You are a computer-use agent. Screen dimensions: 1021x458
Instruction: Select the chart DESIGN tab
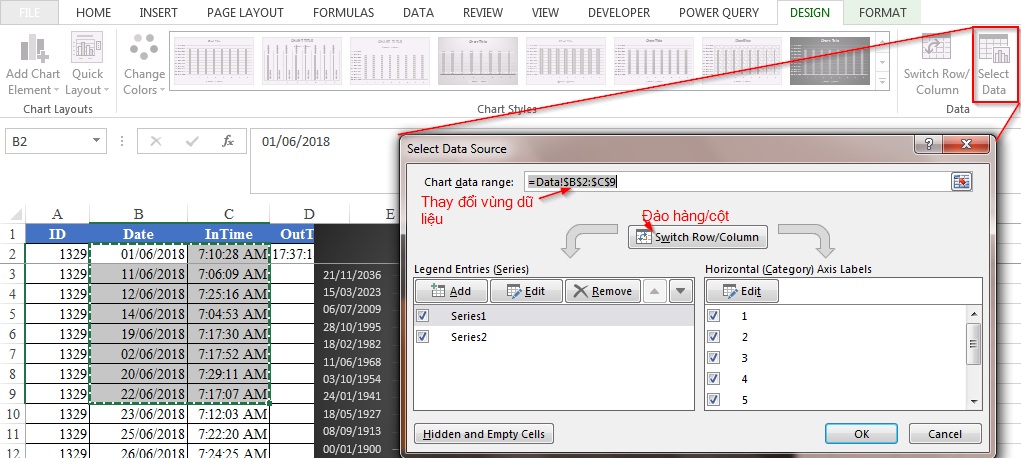pyautogui.click(x=810, y=12)
